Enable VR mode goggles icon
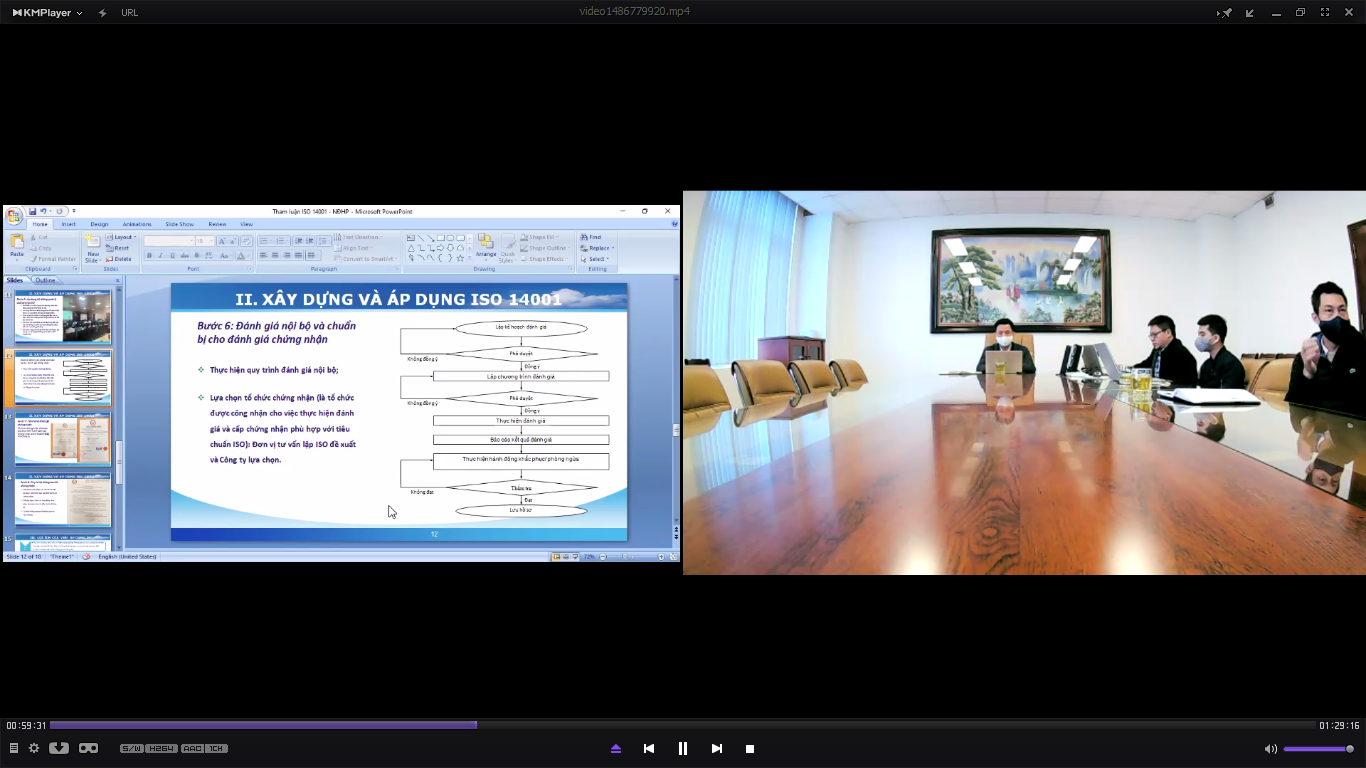 pos(89,748)
